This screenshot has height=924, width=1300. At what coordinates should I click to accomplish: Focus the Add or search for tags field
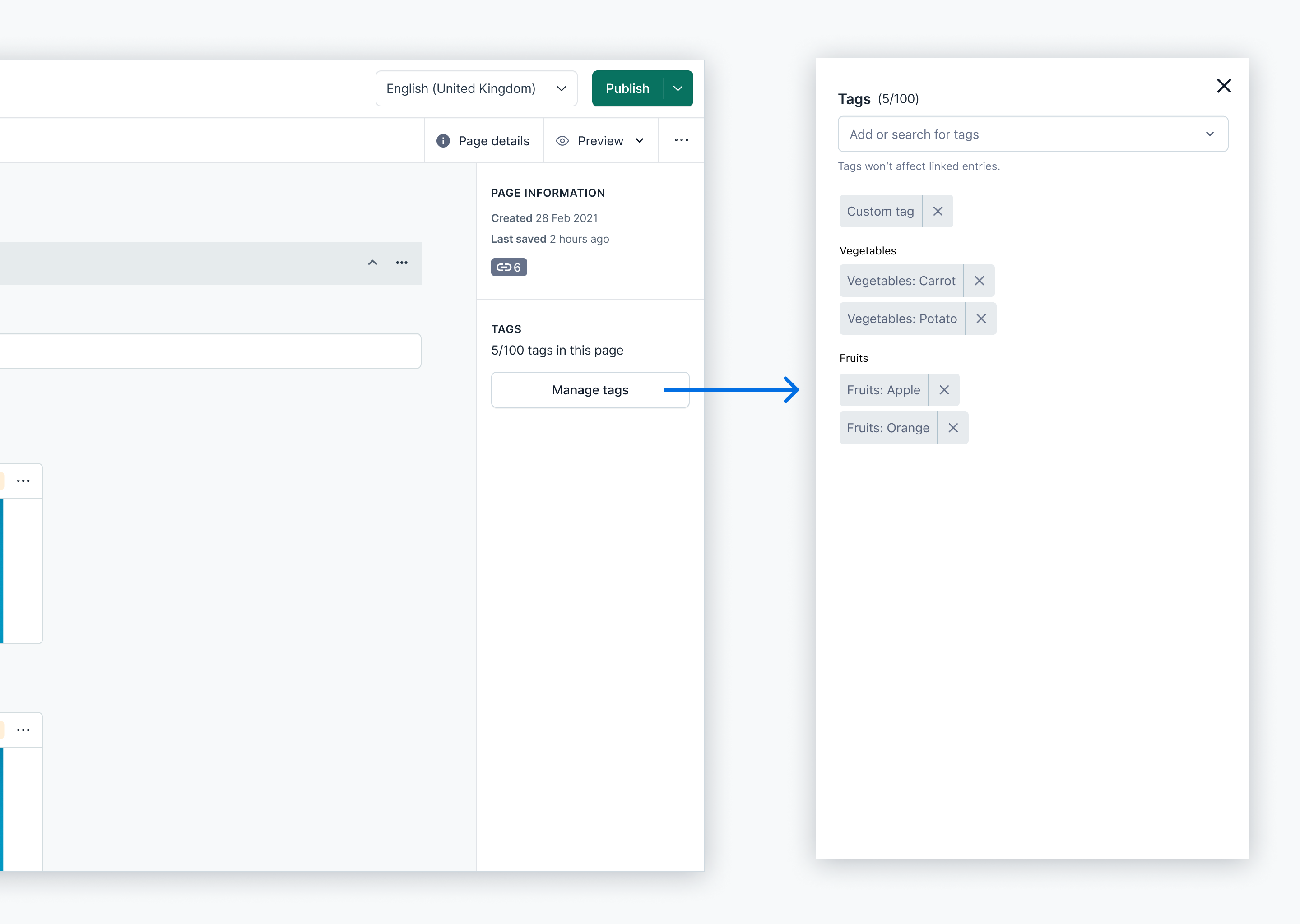(1013, 135)
